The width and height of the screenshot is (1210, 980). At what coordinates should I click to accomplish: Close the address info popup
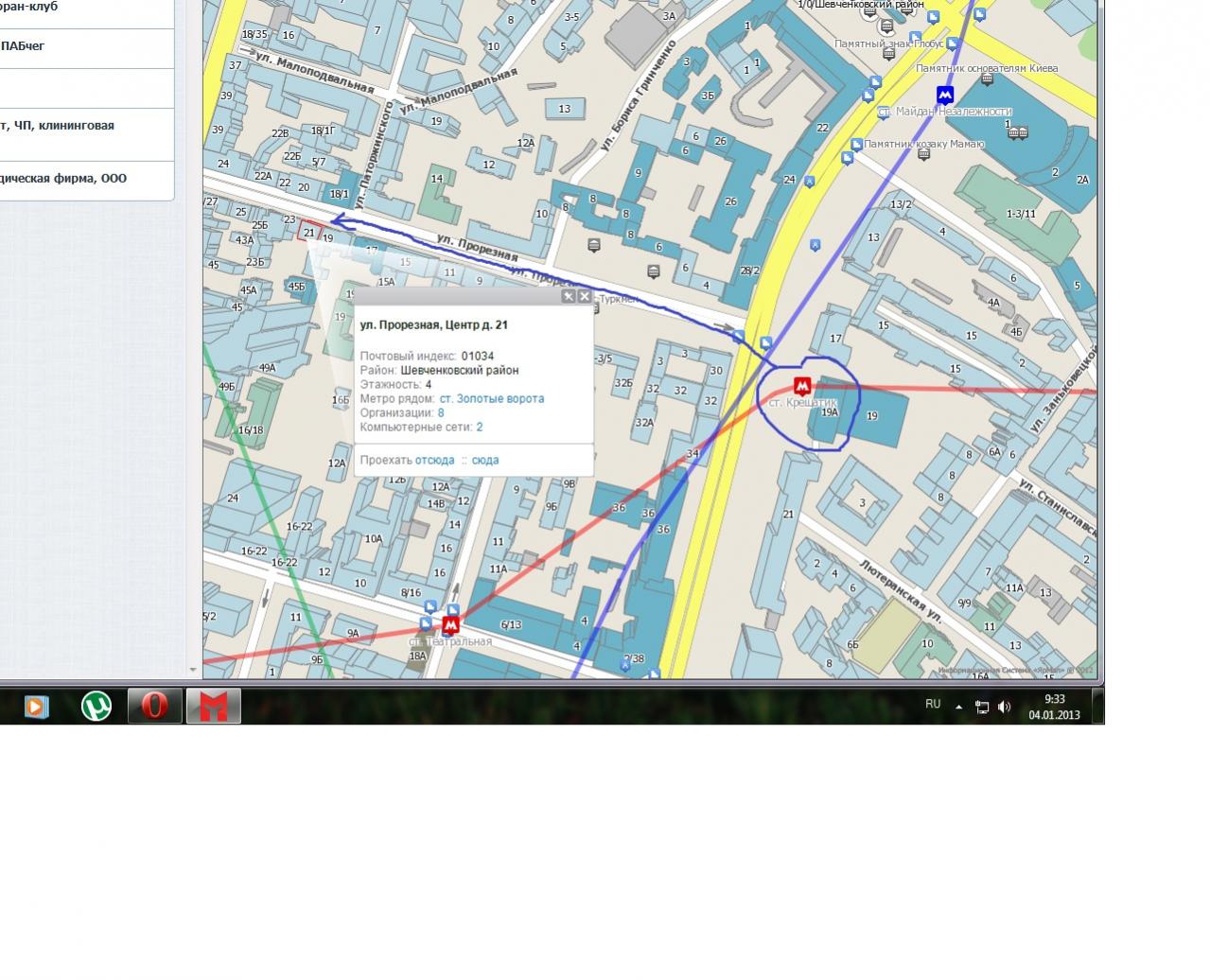(x=584, y=296)
